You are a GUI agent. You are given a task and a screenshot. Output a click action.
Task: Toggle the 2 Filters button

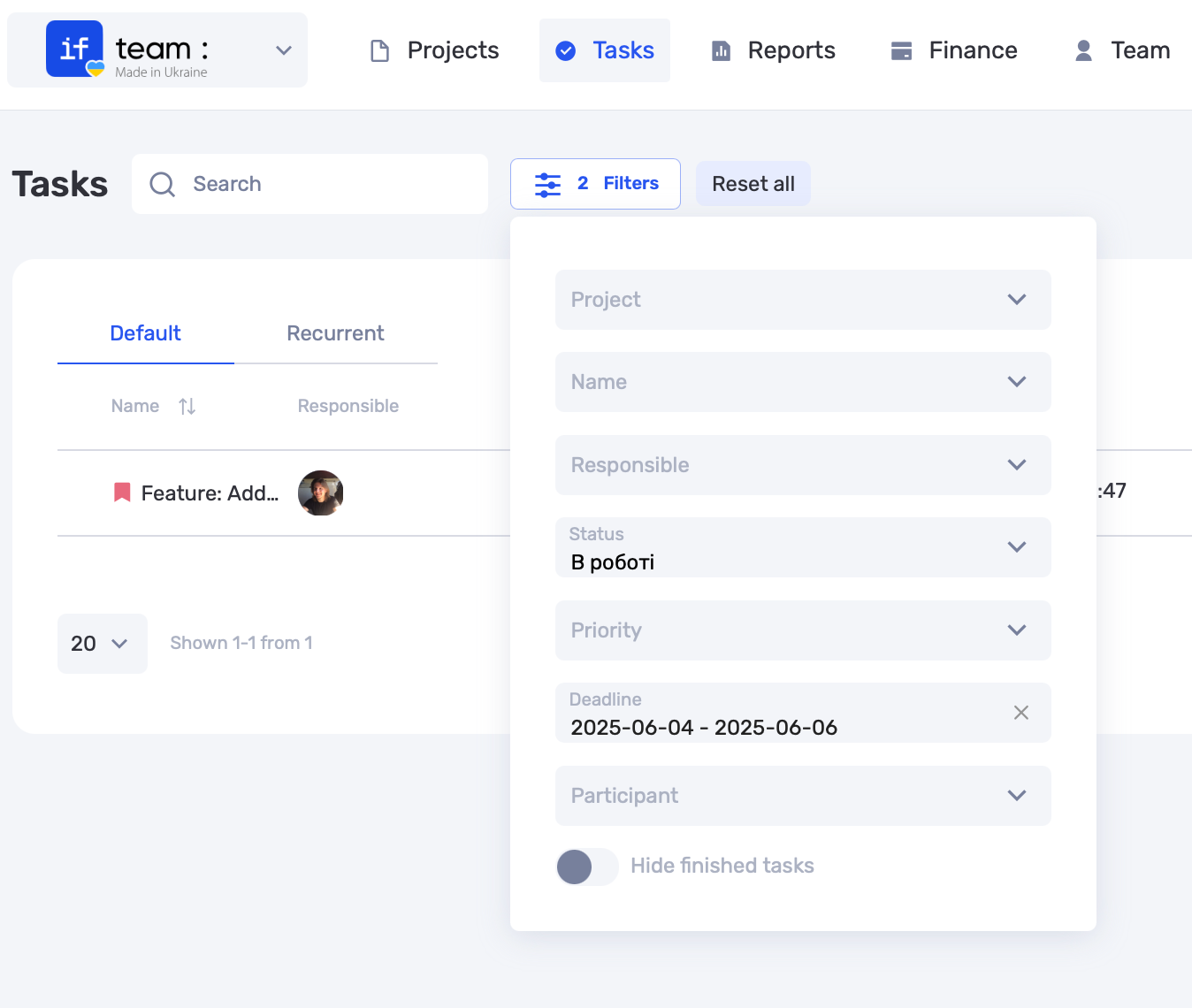tap(595, 184)
